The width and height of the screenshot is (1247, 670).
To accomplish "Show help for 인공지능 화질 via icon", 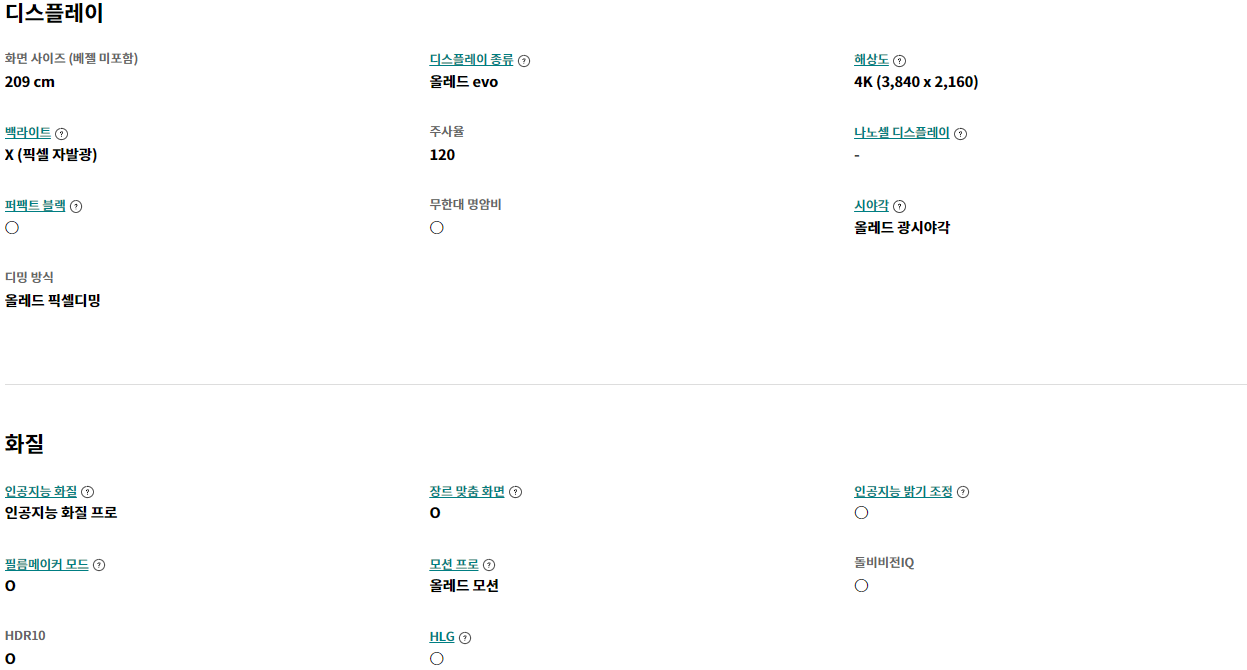I will point(88,492).
